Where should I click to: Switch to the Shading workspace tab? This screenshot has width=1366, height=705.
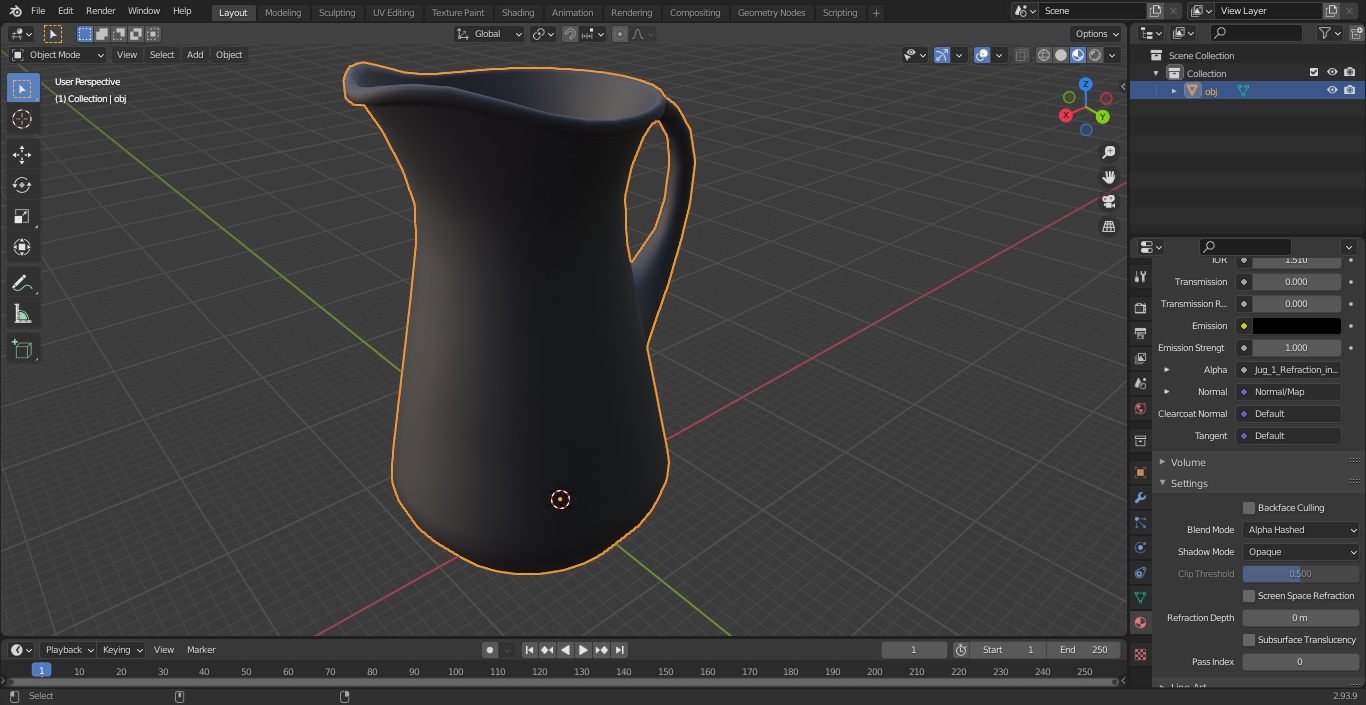[518, 13]
